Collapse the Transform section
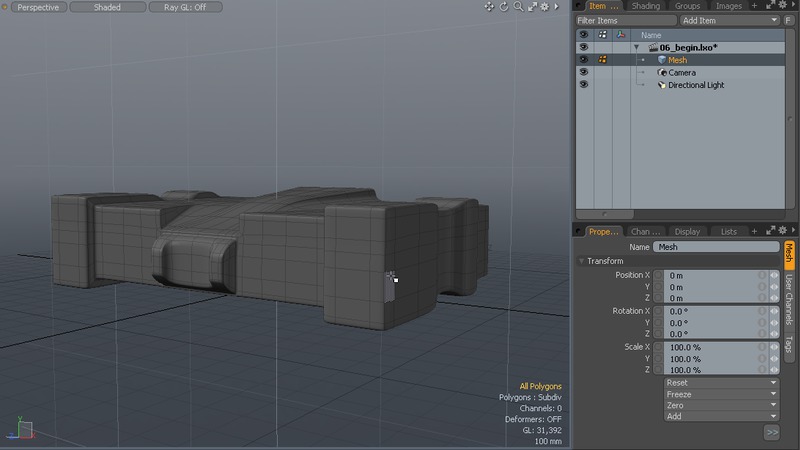This screenshot has height=450, width=800. point(582,261)
